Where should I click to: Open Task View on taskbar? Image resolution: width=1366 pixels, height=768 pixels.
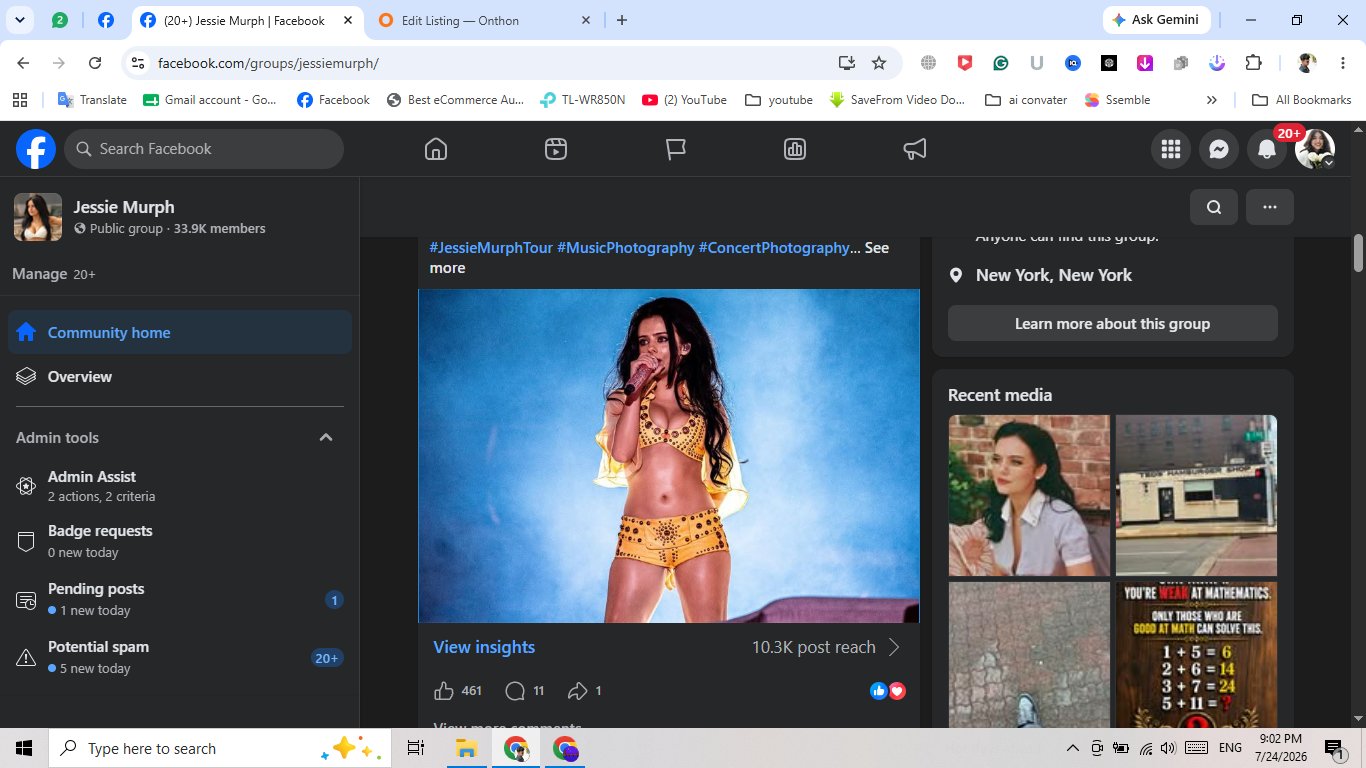(x=416, y=748)
